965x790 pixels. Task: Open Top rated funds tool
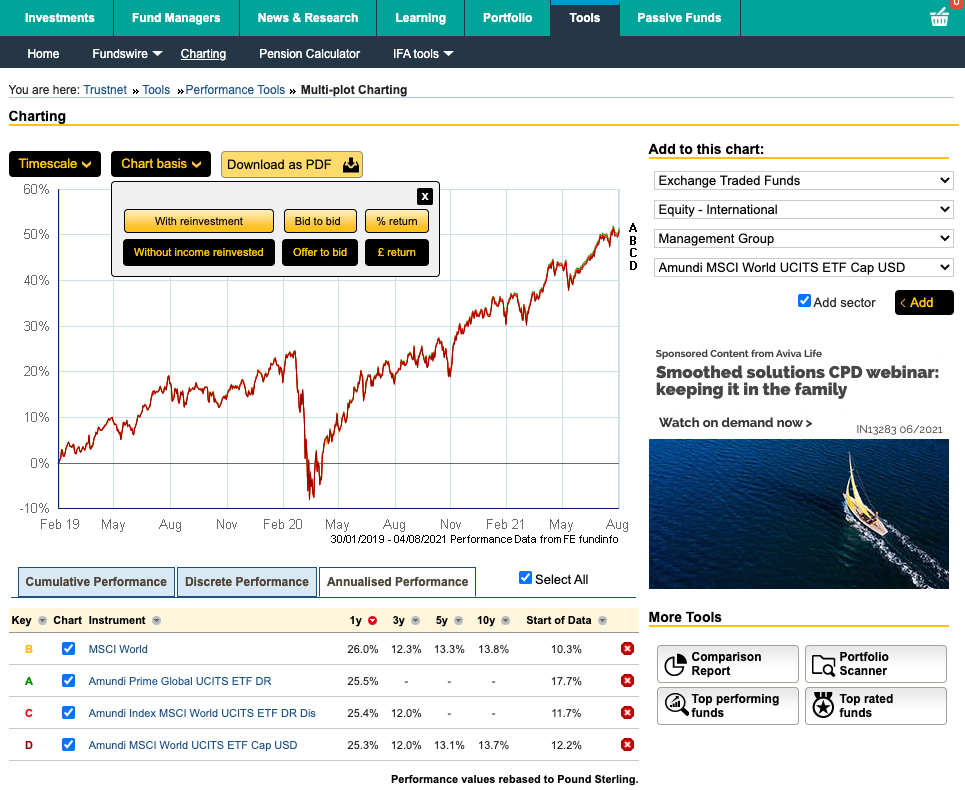(875, 706)
